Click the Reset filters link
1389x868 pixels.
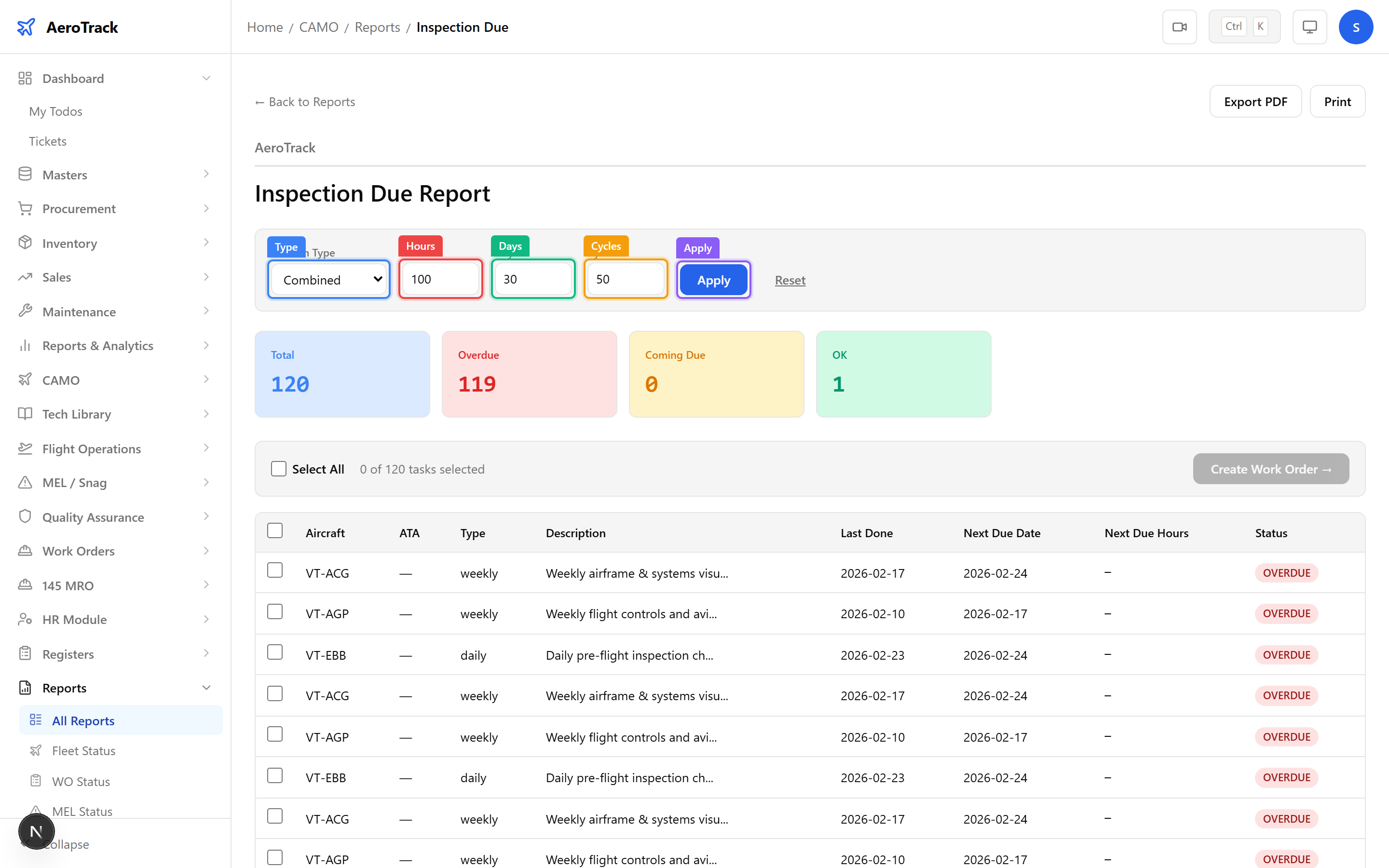coord(790,280)
